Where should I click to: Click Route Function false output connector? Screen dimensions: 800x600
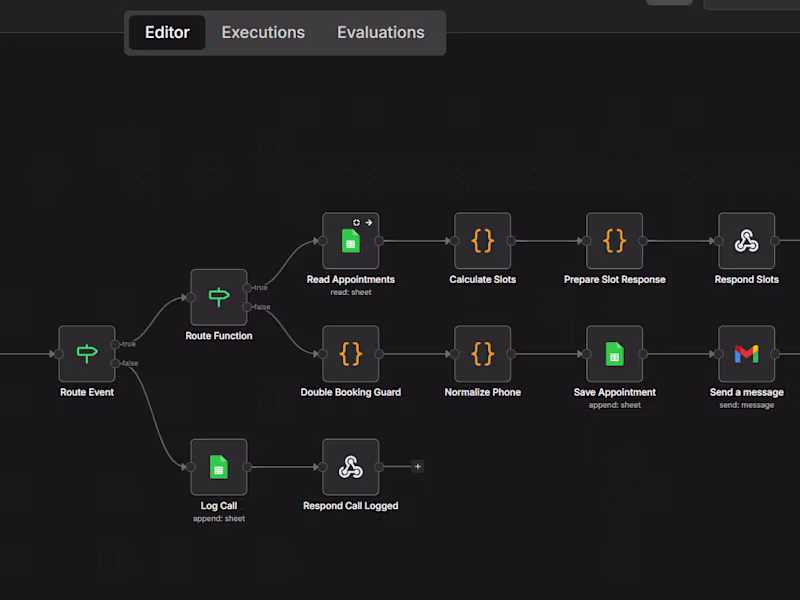point(247,307)
